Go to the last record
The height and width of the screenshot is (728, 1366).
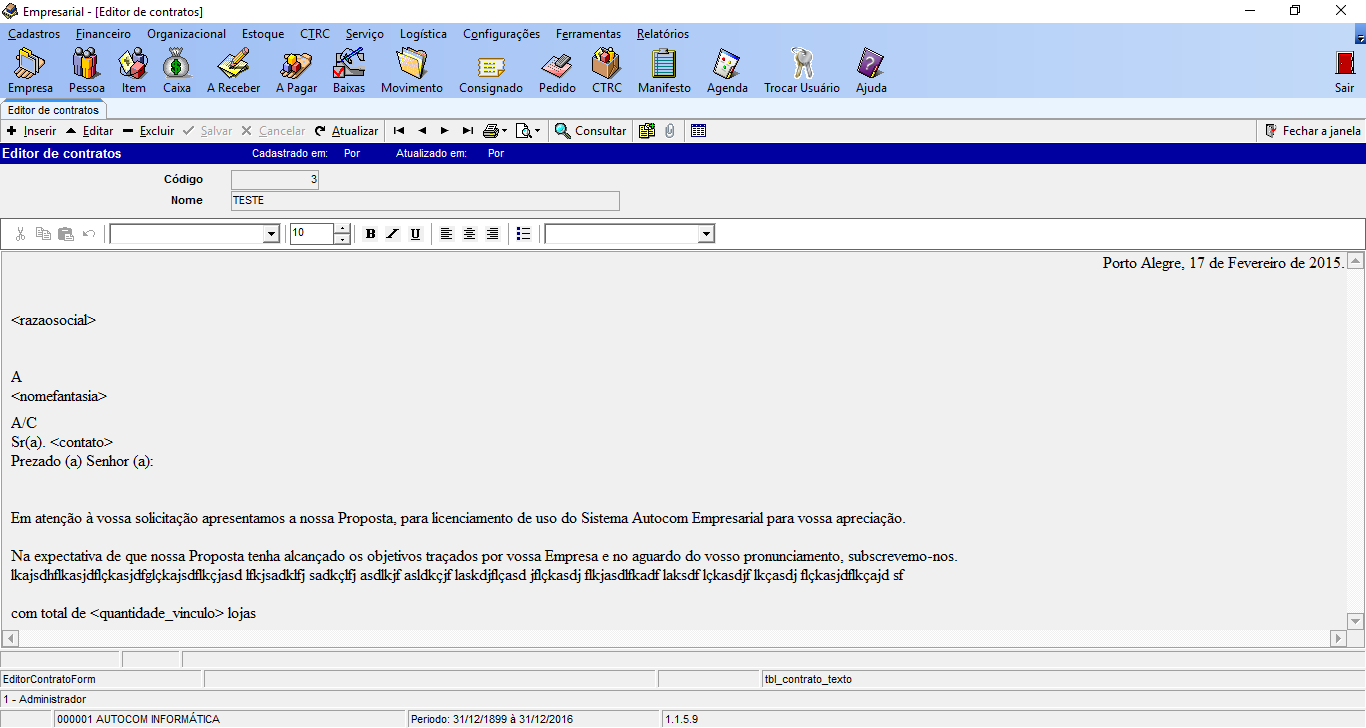point(467,131)
